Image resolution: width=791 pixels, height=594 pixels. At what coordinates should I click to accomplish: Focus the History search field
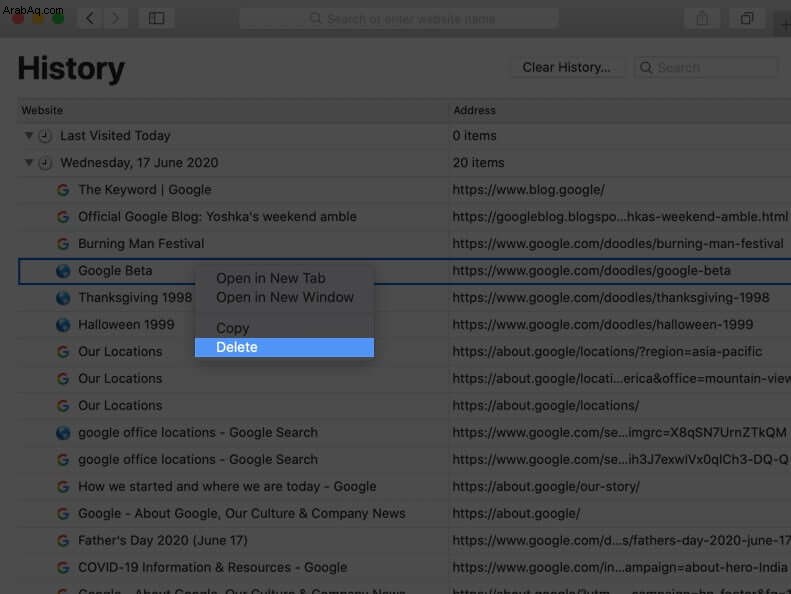pos(705,67)
